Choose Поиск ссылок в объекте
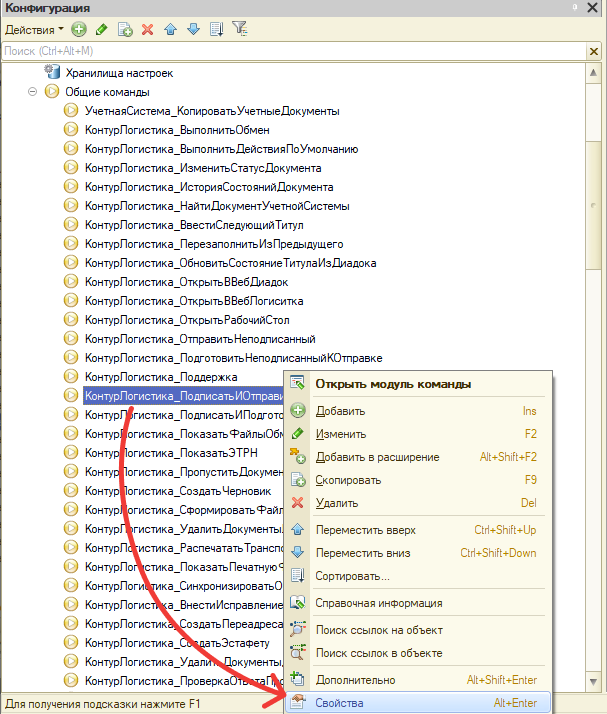Screen dimensions: 607x714 (x=418, y=653)
